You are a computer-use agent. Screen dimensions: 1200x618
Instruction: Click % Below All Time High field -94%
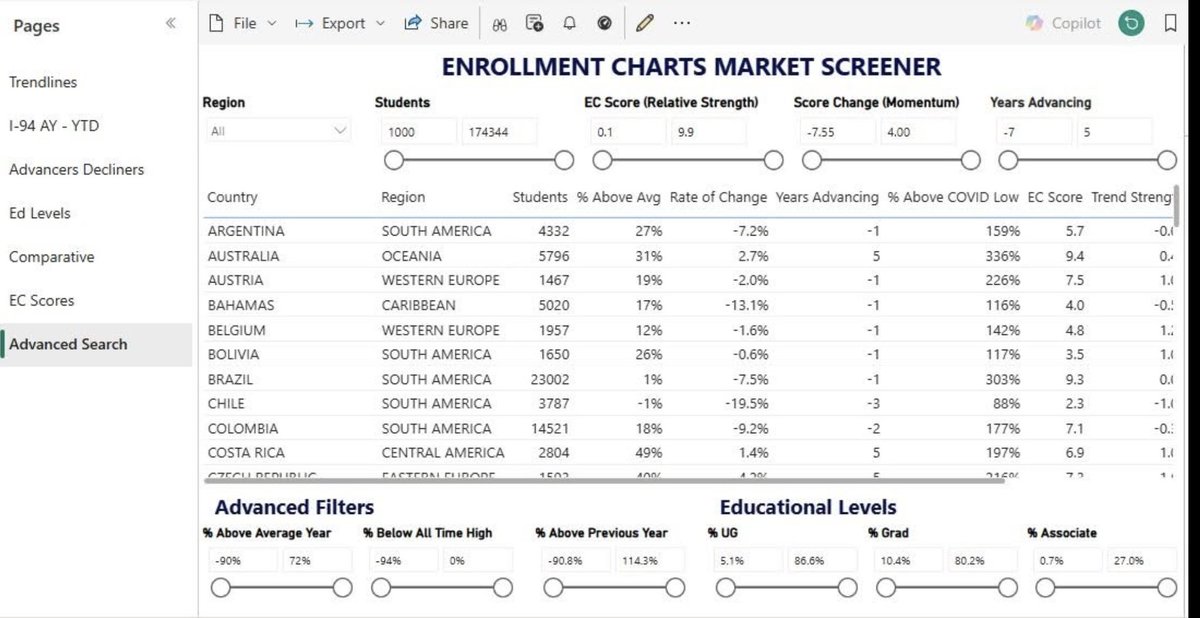[x=404, y=561]
